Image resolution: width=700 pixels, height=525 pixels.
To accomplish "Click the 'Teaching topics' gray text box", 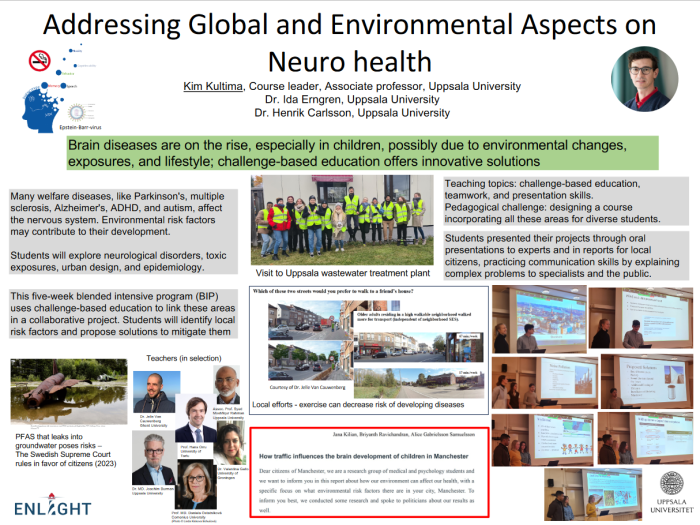I will tap(568, 201).
